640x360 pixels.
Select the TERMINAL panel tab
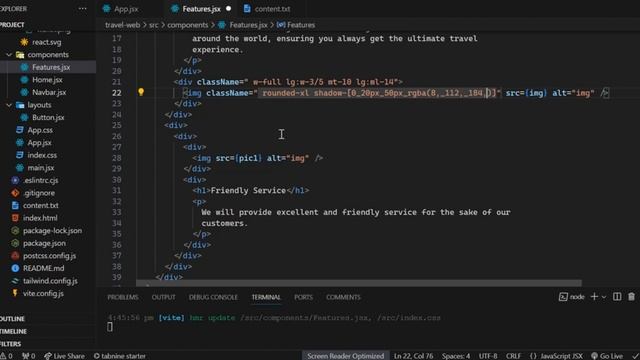[x=266, y=297]
